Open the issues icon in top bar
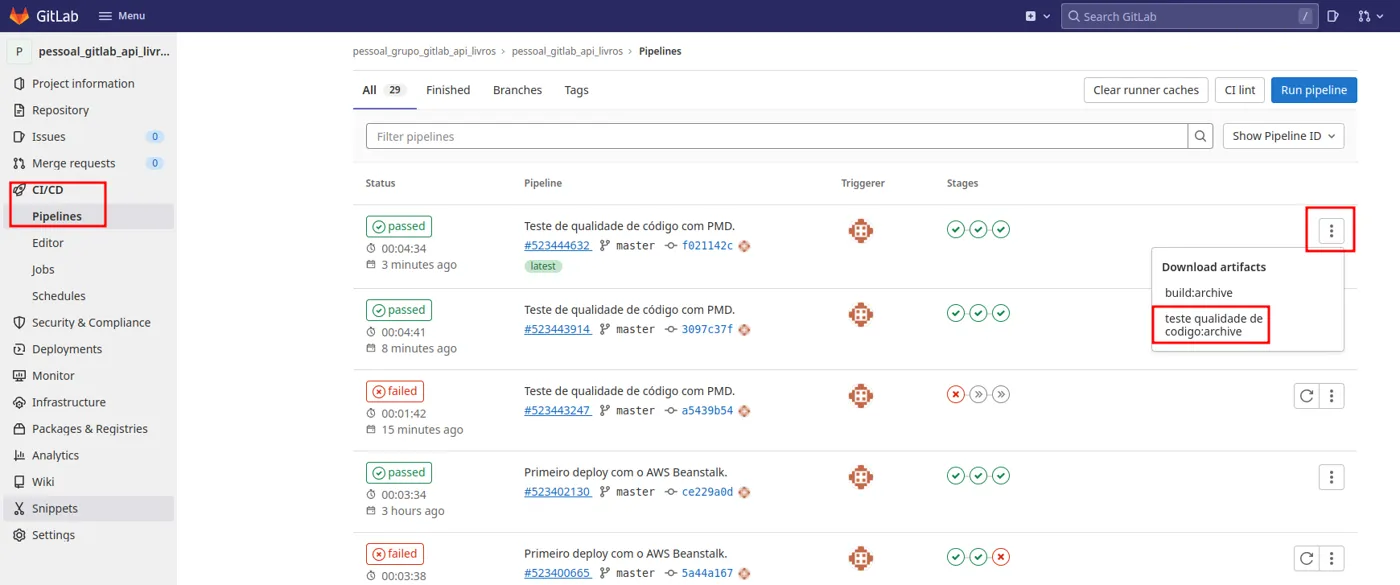 1333,16
